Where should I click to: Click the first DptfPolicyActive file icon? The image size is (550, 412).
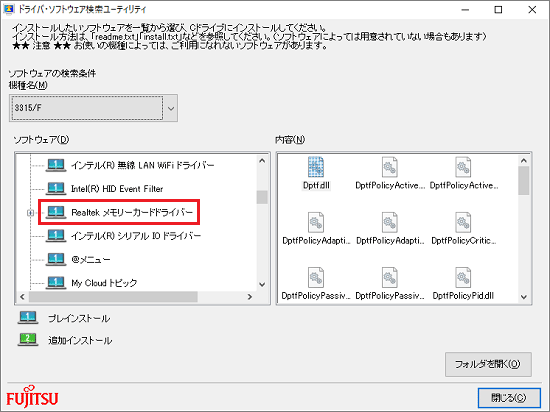390,167
